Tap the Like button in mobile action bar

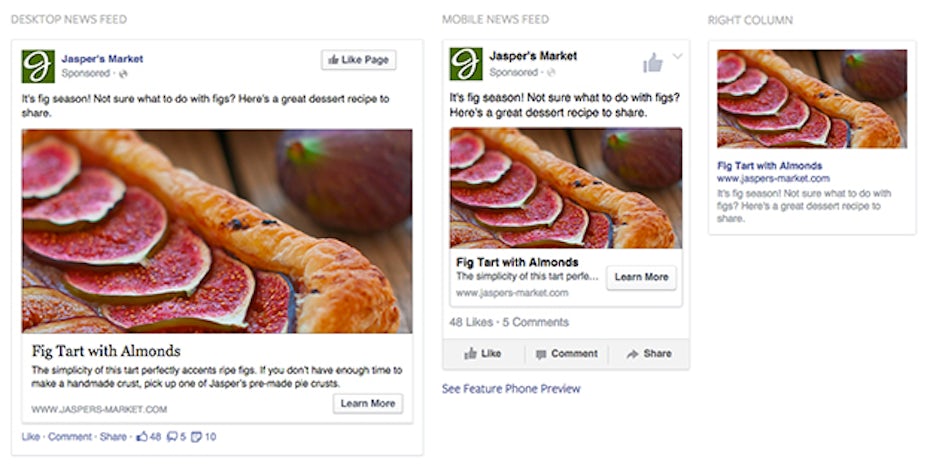pyautogui.click(x=483, y=353)
